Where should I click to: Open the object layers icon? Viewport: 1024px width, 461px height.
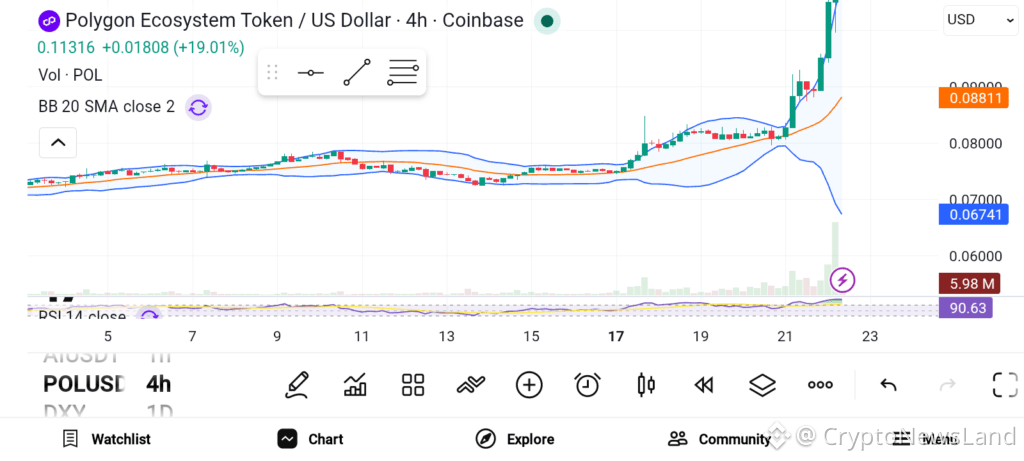coord(762,385)
